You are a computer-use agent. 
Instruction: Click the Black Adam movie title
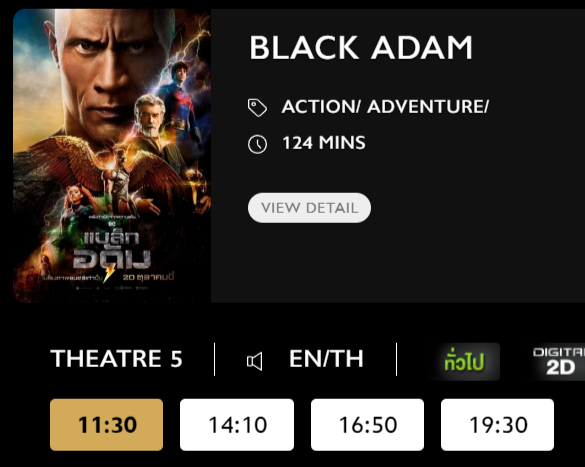(x=361, y=47)
